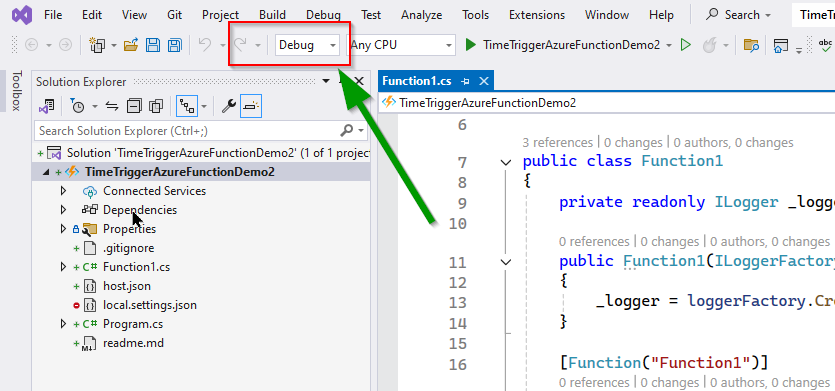Expand the Program.cs tree node
Screen dimensions: 835x391
(63, 324)
